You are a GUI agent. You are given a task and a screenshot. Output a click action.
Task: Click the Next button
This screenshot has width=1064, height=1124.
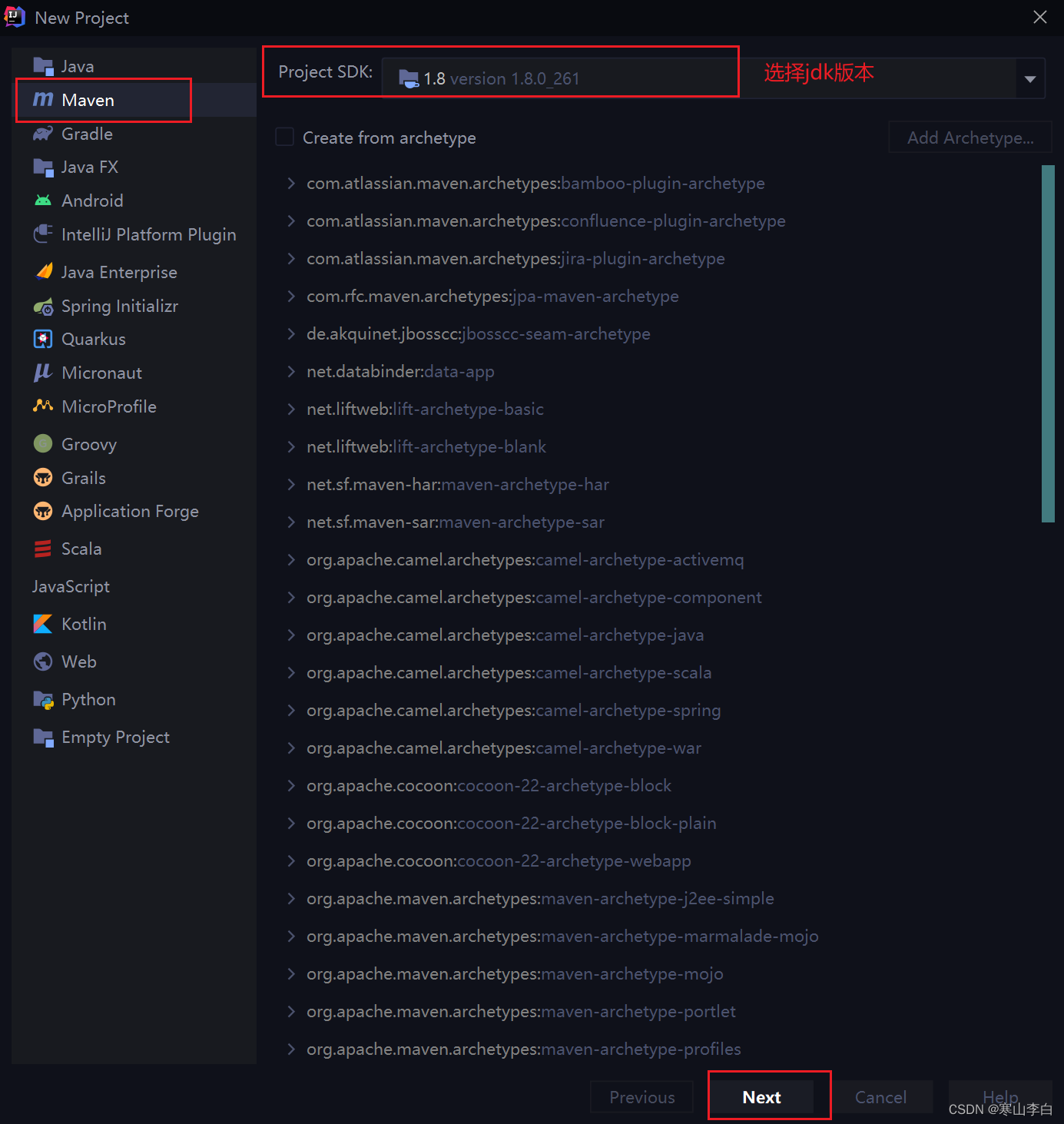(761, 1097)
